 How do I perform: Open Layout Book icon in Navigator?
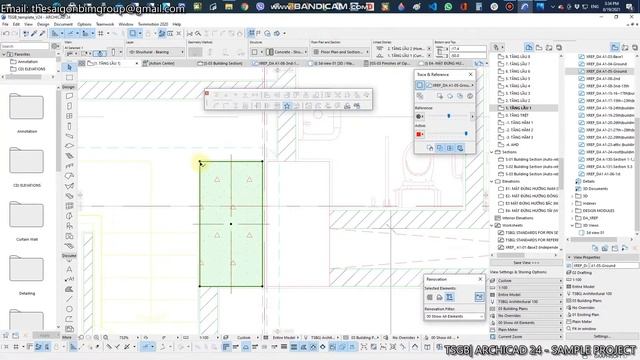[x=549, y=48]
